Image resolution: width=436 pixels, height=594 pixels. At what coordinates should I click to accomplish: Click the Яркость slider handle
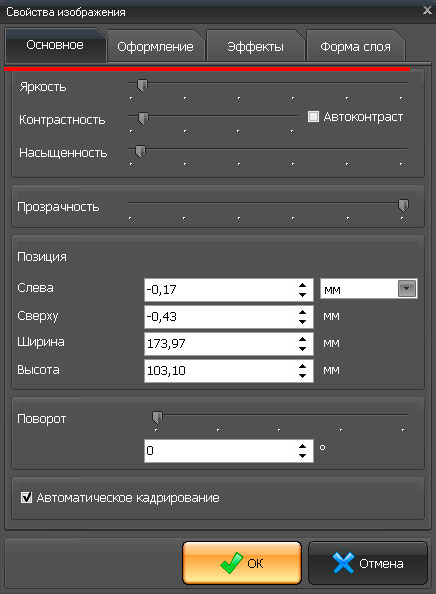(142, 86)
